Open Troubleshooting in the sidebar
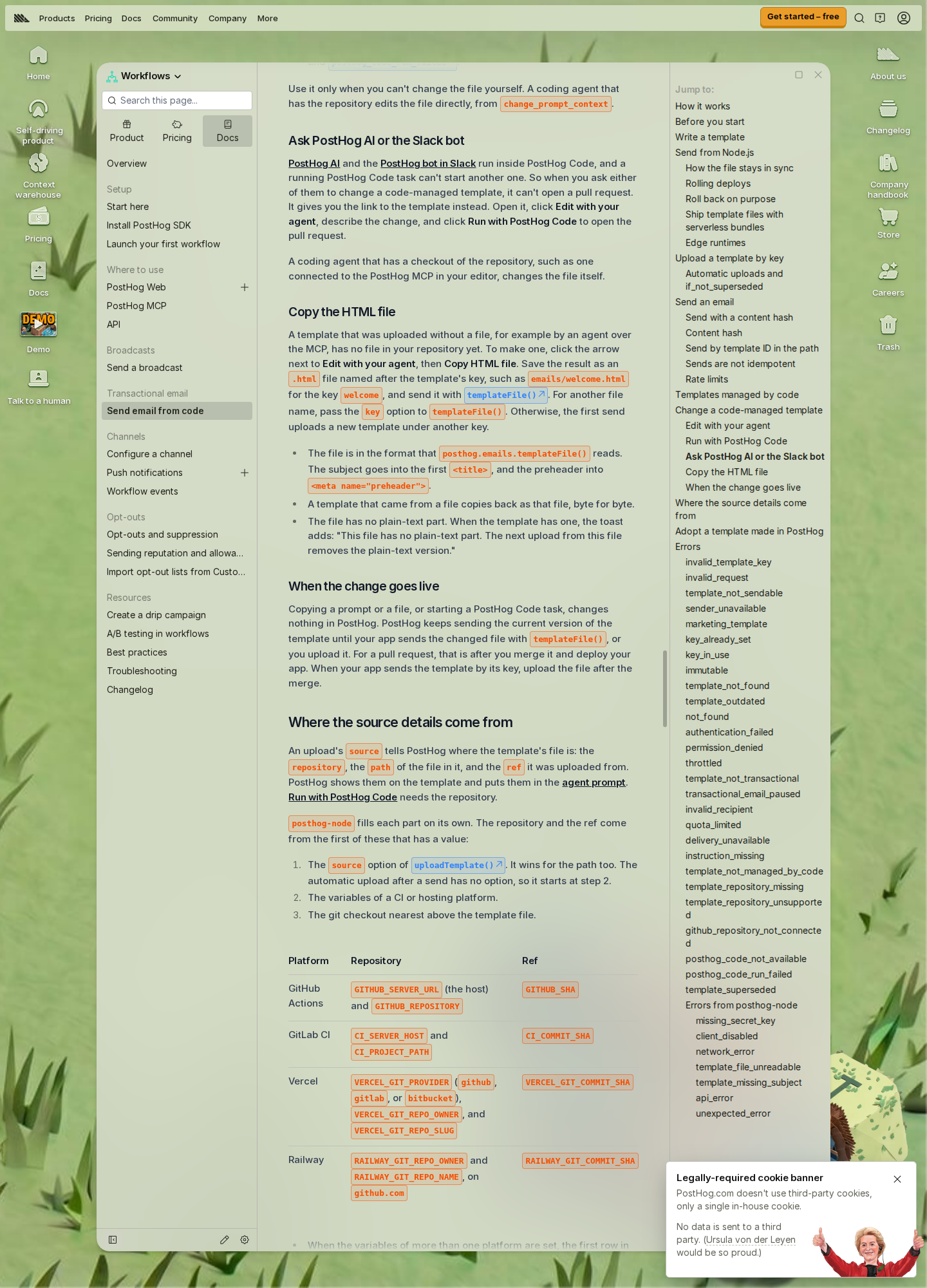Image resolution: width=927 pixels, height=1288 pixels. (142, 671)
